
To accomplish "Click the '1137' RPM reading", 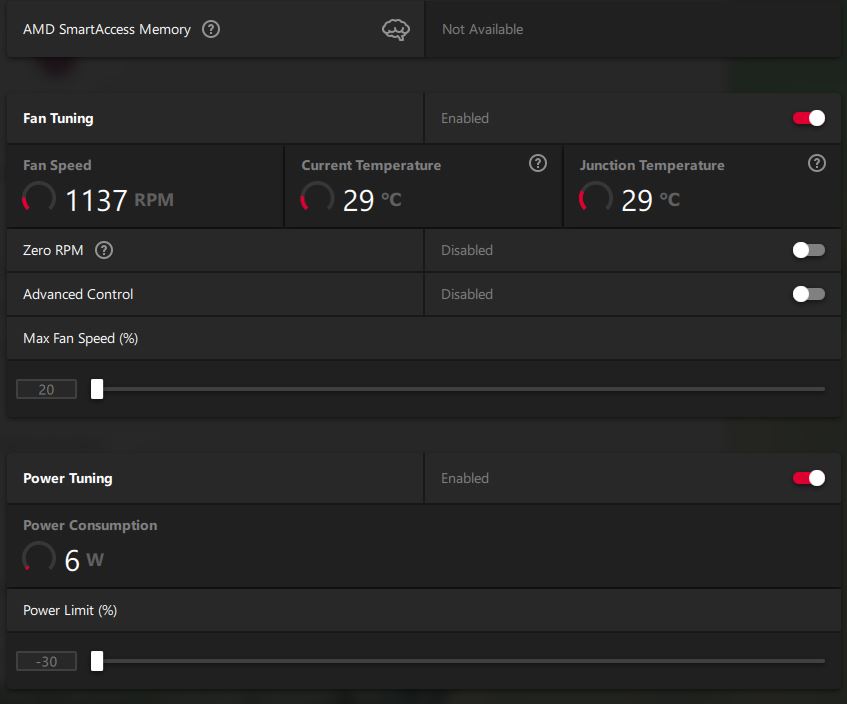I will (x=96, y=200).
